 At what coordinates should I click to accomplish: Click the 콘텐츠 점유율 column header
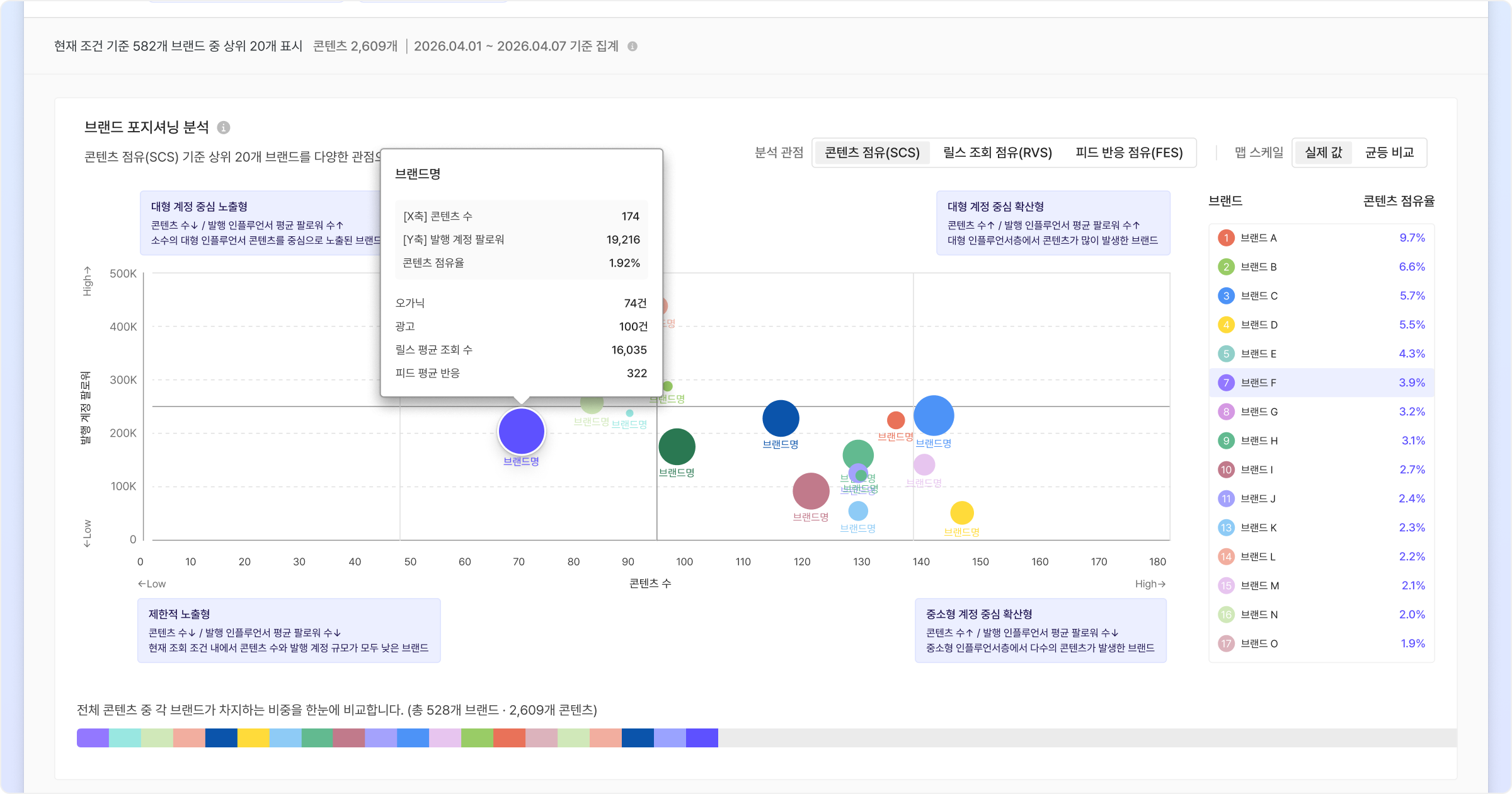tap(1399, 202)
